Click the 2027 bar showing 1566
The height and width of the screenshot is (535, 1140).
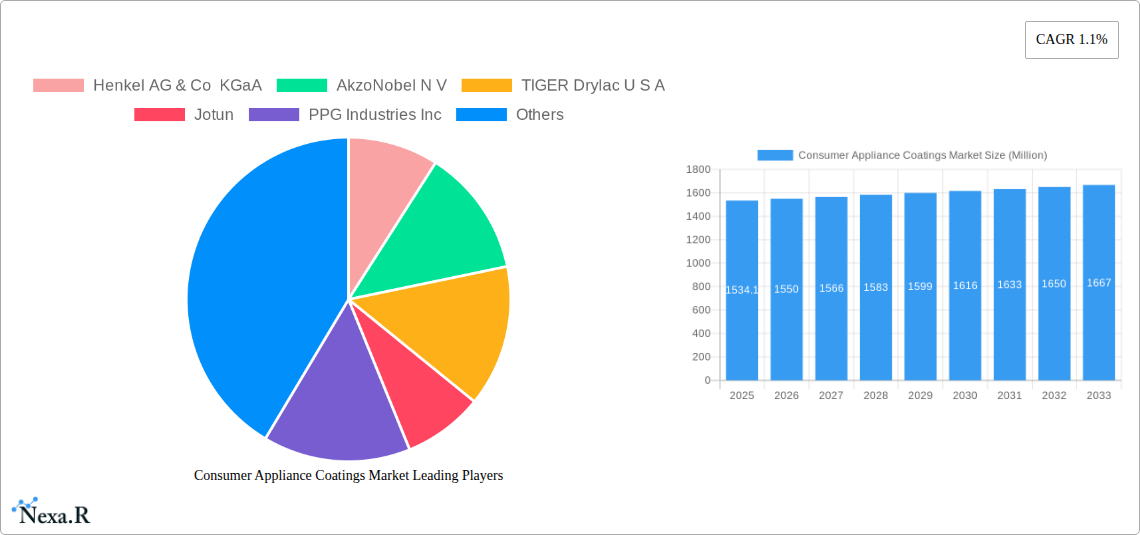[831, 289]
